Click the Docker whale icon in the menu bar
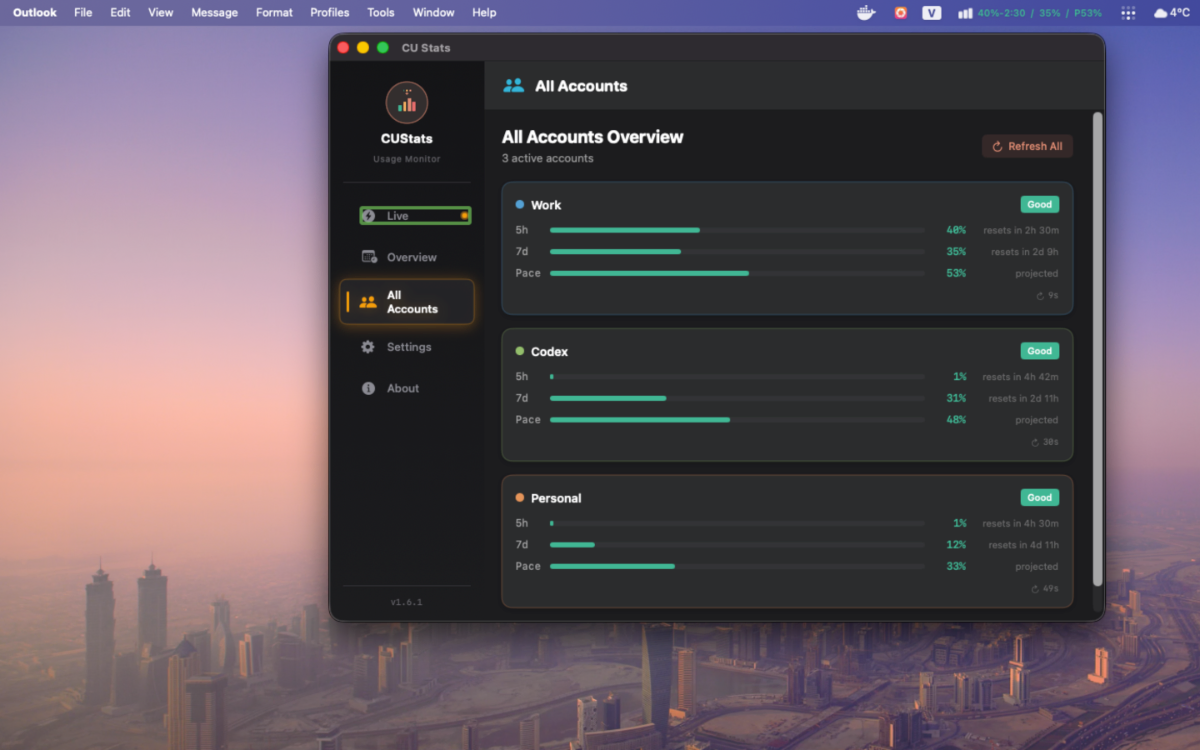The image size is (1200, 750). click(x=865, y=13)
